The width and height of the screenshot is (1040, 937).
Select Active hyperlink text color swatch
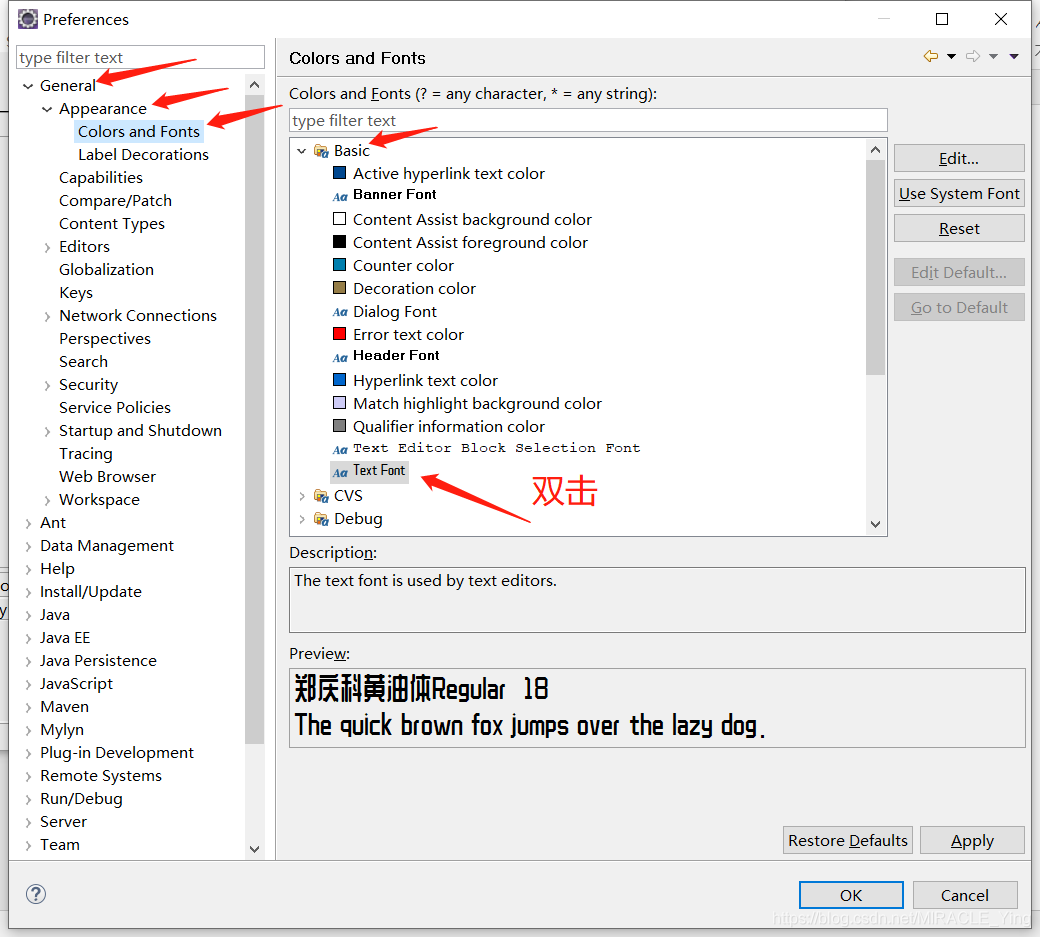coord(340,173)
